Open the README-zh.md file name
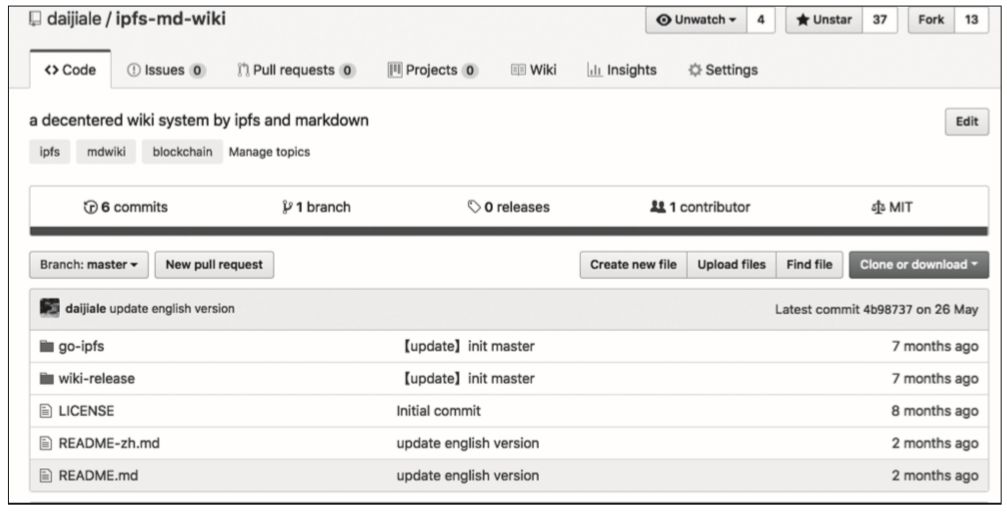1007x512 pixels. tap(109, 443)
